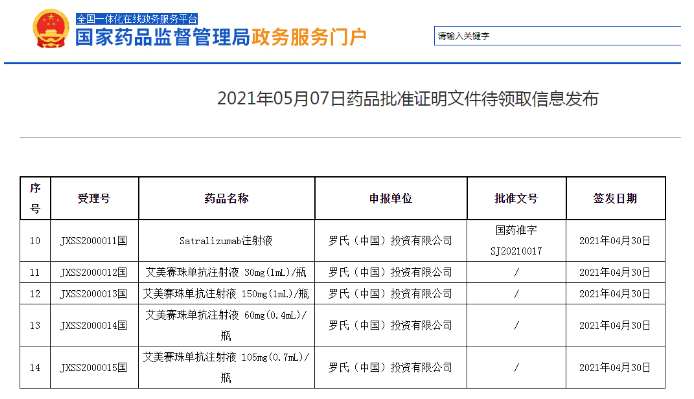Select the 申报单位 column header
This screenshot has height=399, width=694.
pyautogui.click(x=391, y=198)
